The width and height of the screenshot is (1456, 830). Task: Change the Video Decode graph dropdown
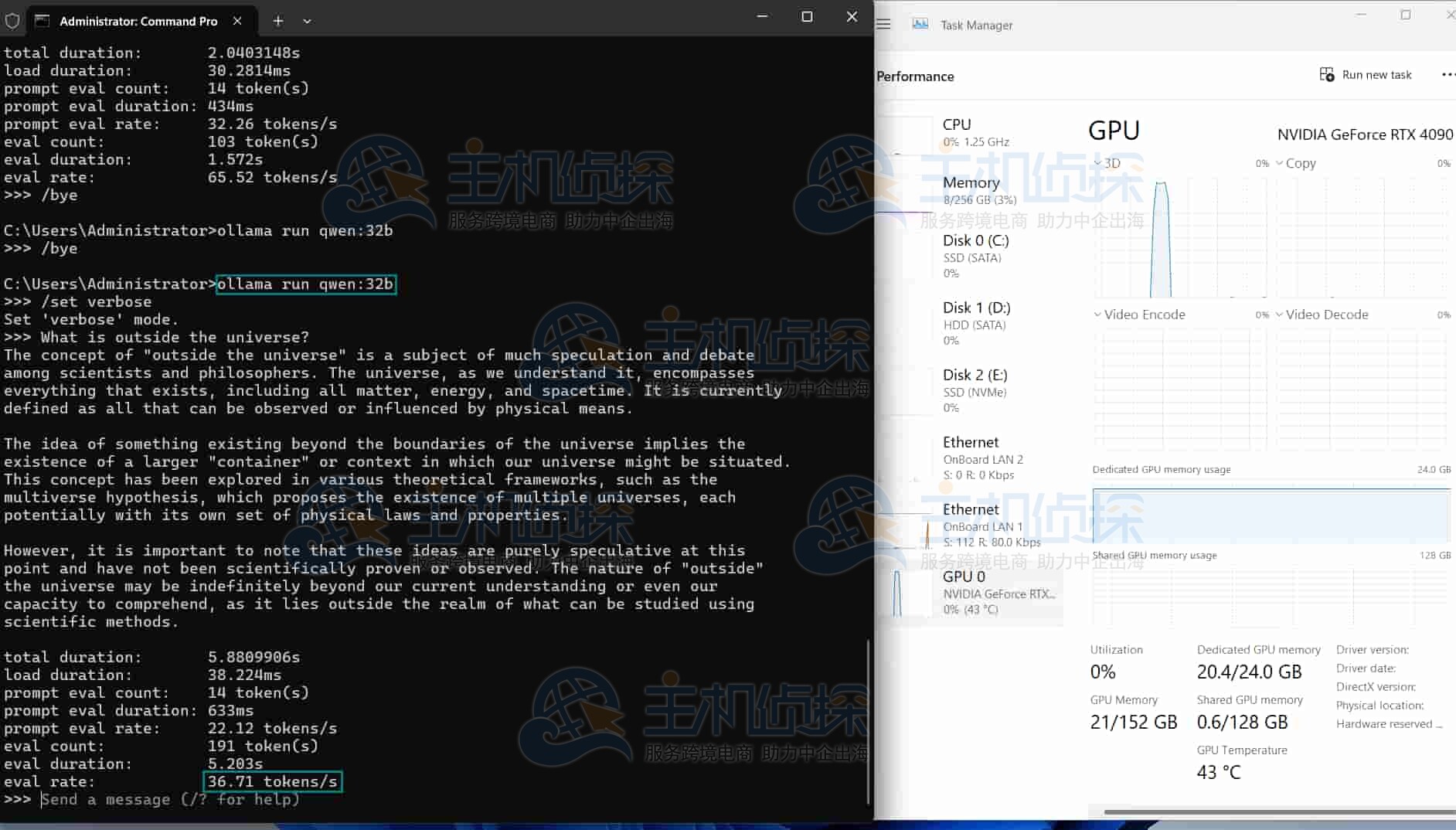click(1280, 315)
